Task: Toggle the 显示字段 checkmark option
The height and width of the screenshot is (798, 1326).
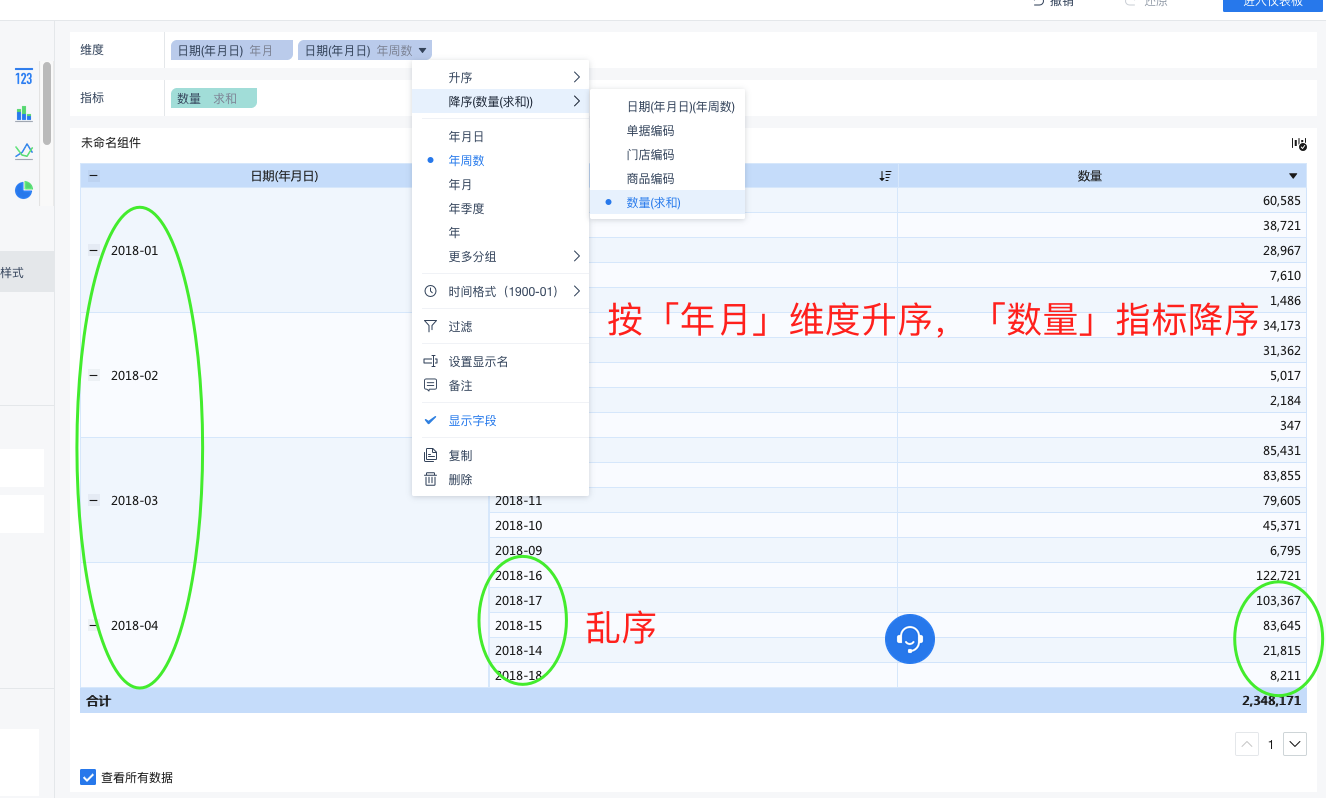Action: pos(472,421)
